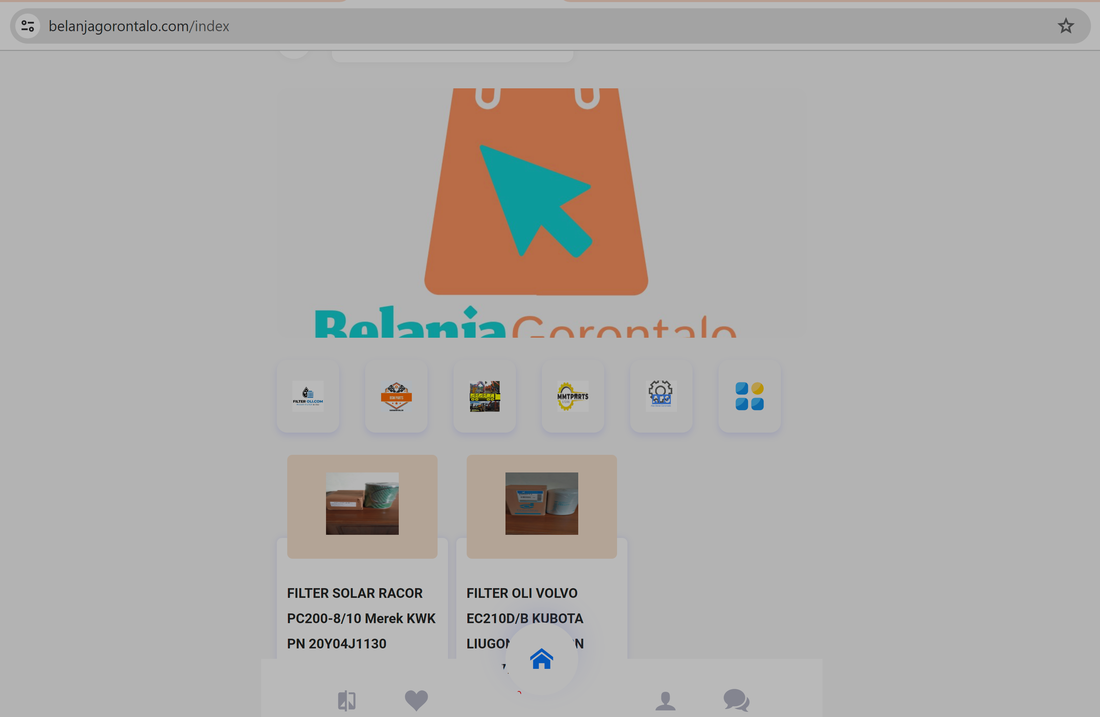The image size is (1100, 717).
Task: Open FILTER SOLAR RACOR PC200-8/10 product title
Action: pos(362,618)
